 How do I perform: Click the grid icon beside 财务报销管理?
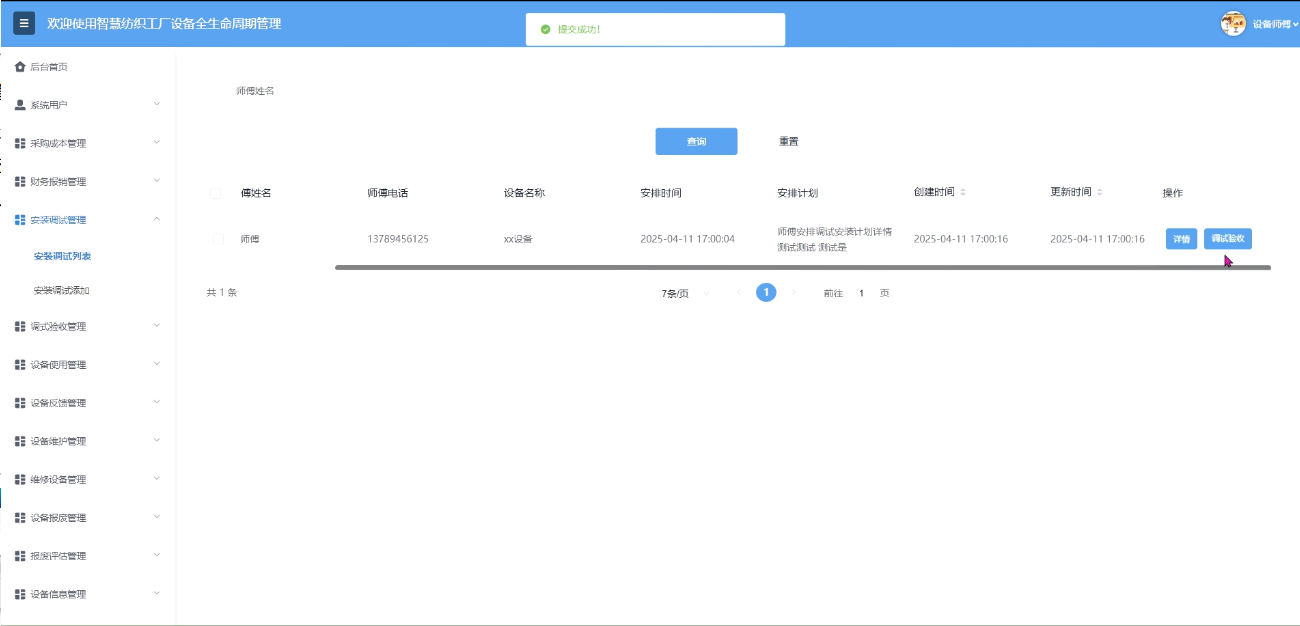20,182
